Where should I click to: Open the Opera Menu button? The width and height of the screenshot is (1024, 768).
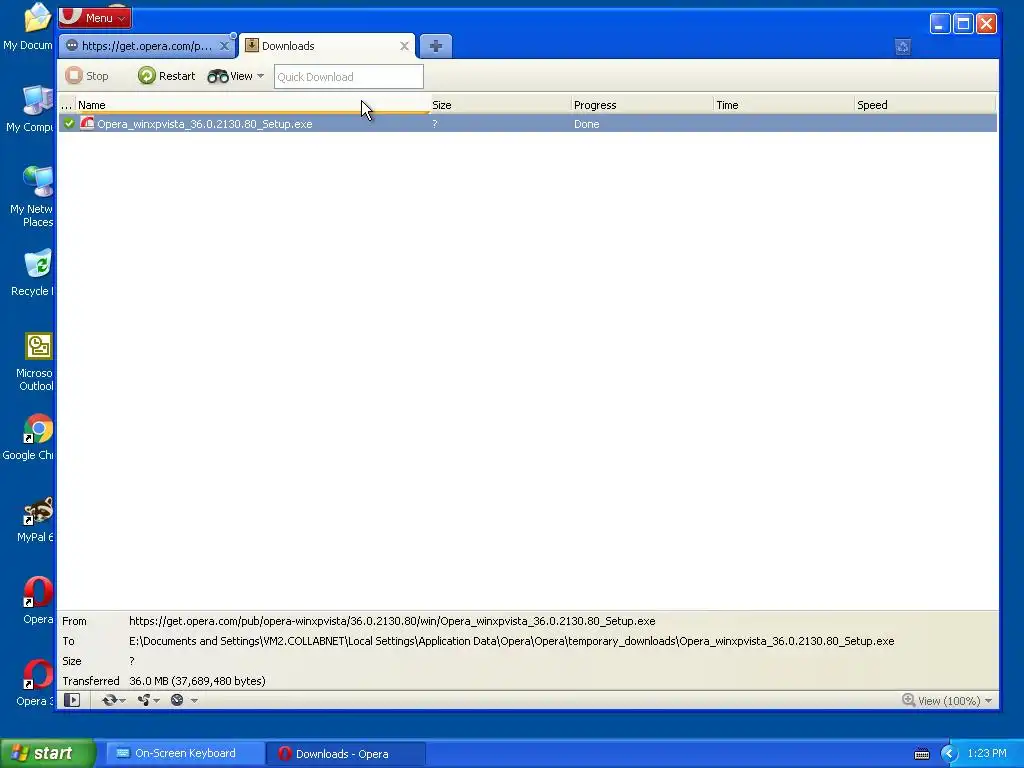(x=95, y=18)
